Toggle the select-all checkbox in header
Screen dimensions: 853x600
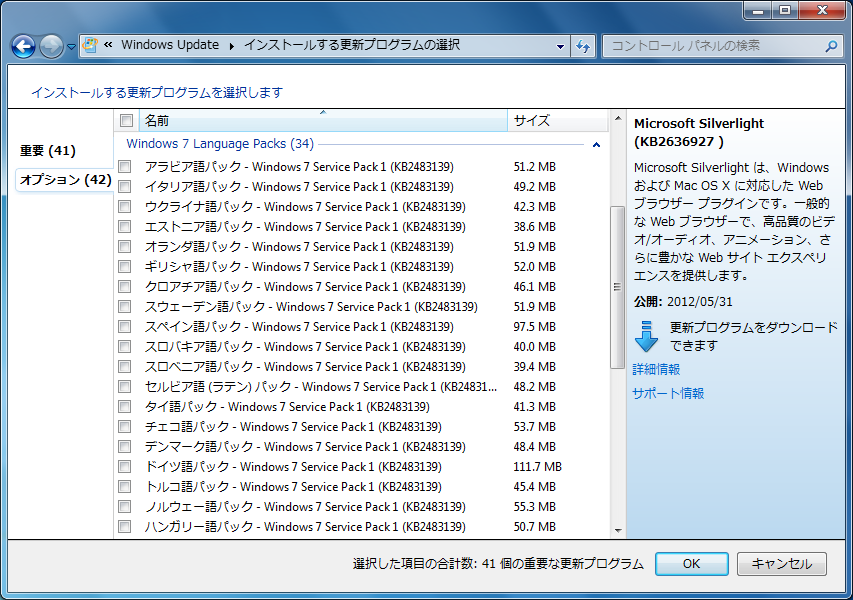tap(126, 121)
